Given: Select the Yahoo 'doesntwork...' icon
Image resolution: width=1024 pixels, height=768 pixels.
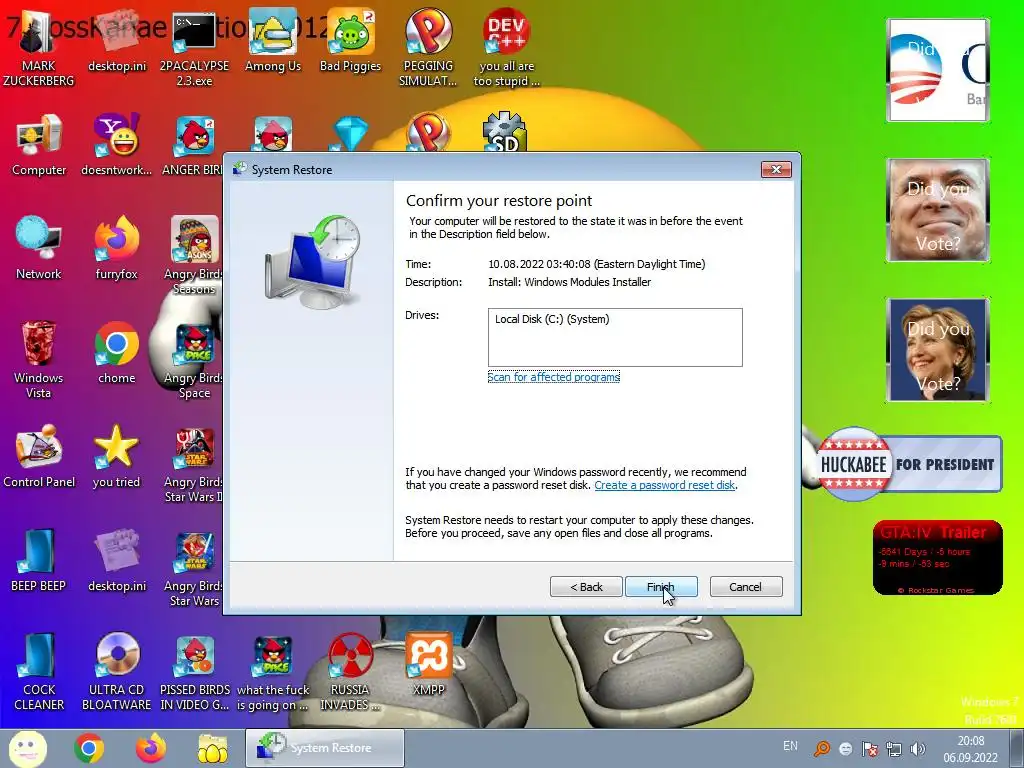Looking at the screenshot, I should 116,145.
